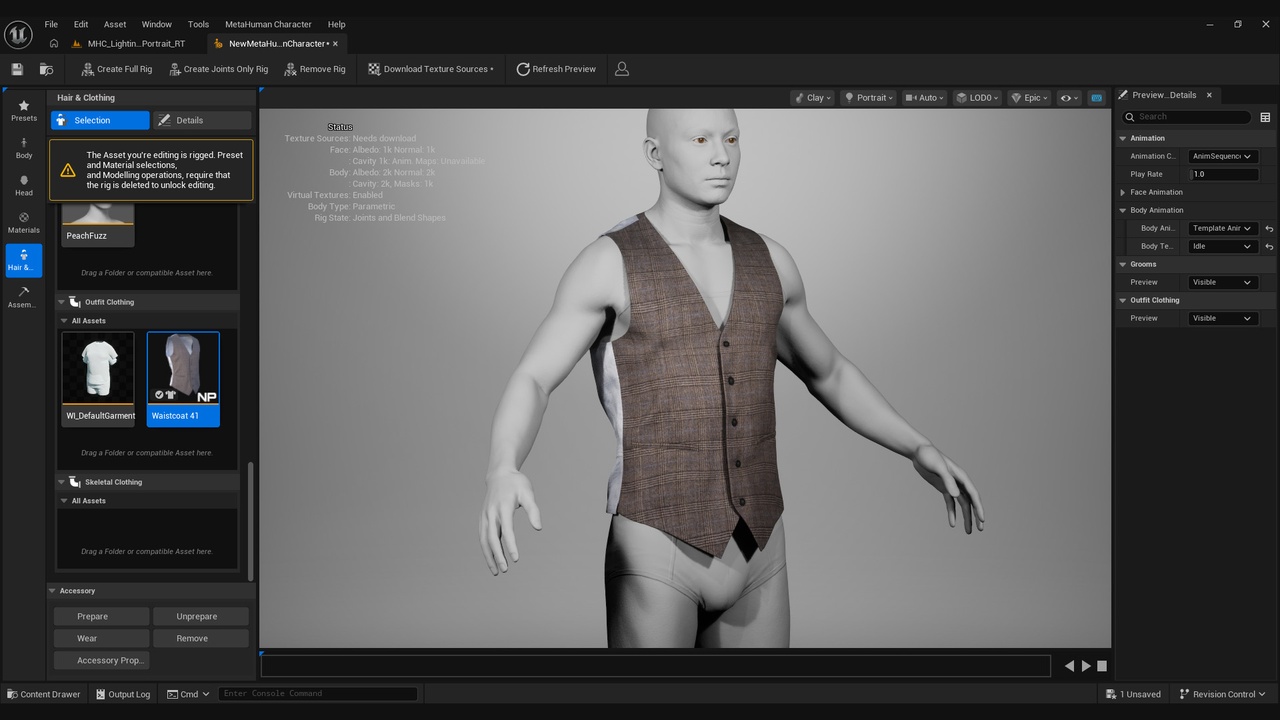Open the Help menu

[336, 24]
